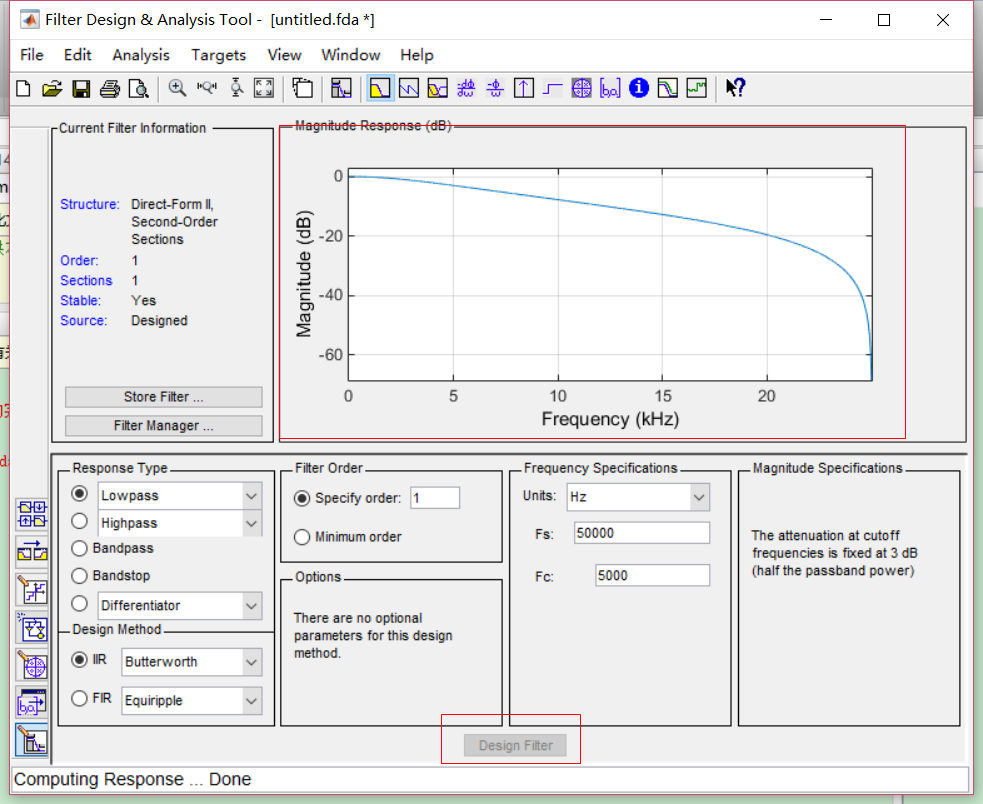The image size is (983, 804).
Task: Click the What's This help cursor icon
Action: (735, 88)
